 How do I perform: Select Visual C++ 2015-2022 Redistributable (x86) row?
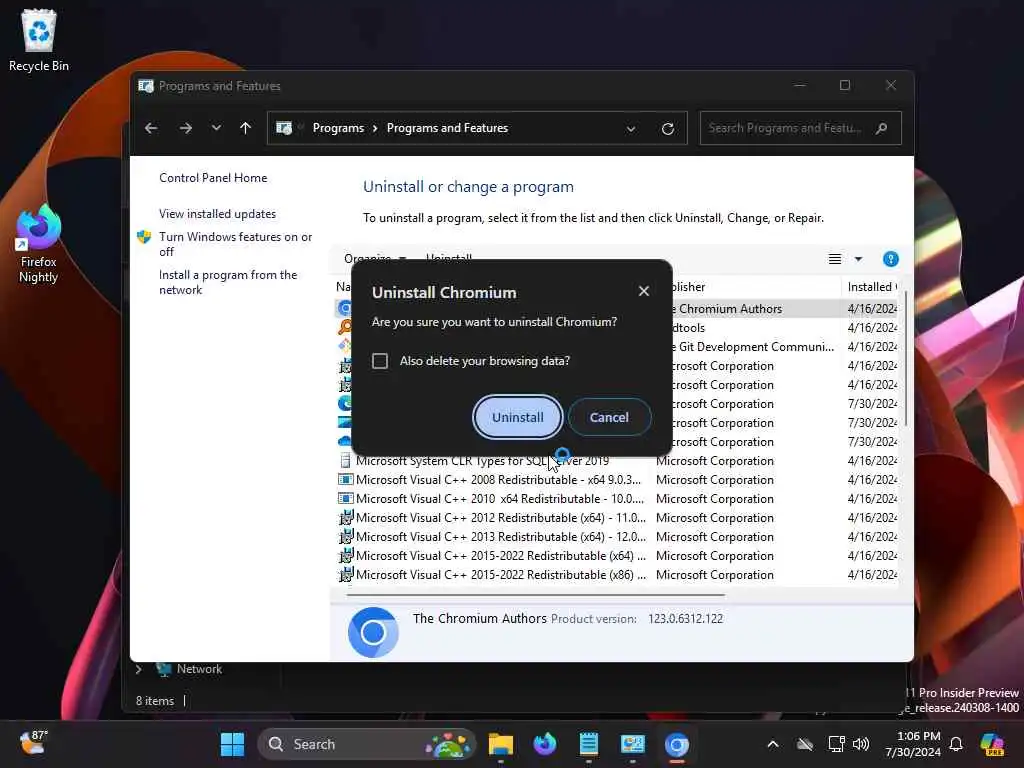pos(500,575)
